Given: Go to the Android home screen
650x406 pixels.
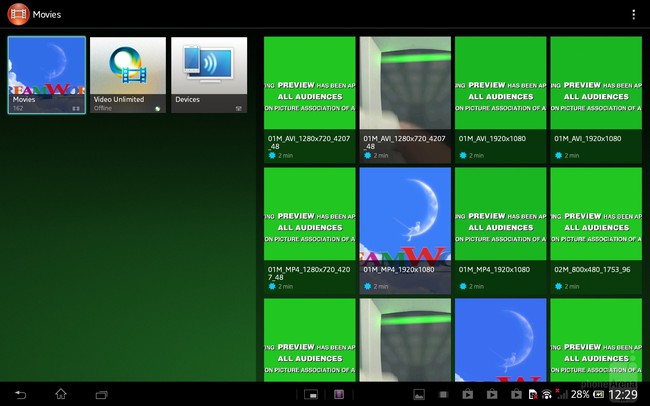Looking at the screenshot, I should 60,394.
